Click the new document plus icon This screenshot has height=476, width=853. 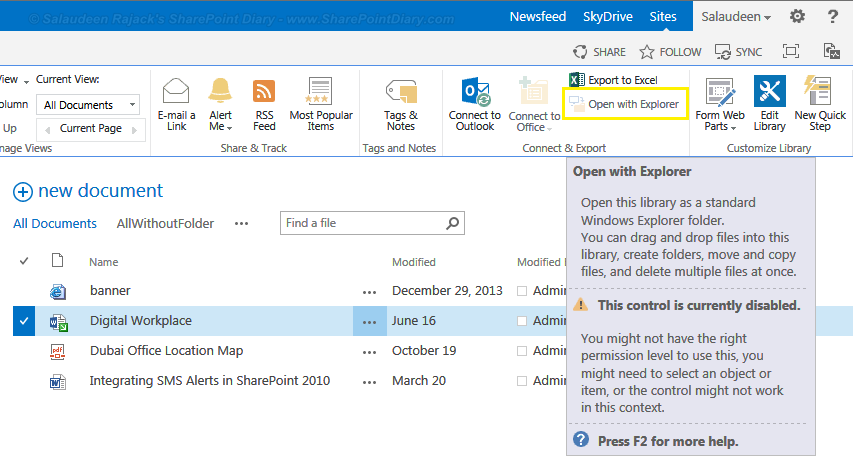(23, 191)
